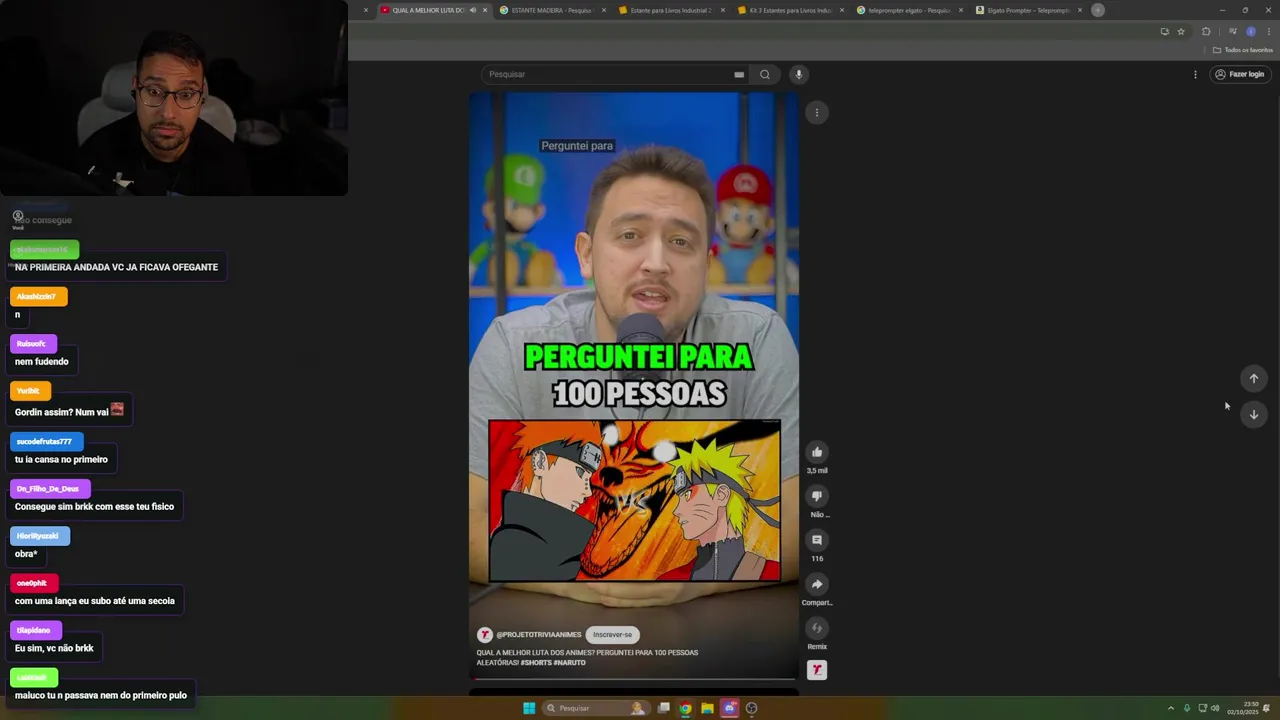Image resolution: width=1280 pixels, height=720 pixels.
Task: Switch to Estante para Livros Industrial tab
Action: click(671, 10)
